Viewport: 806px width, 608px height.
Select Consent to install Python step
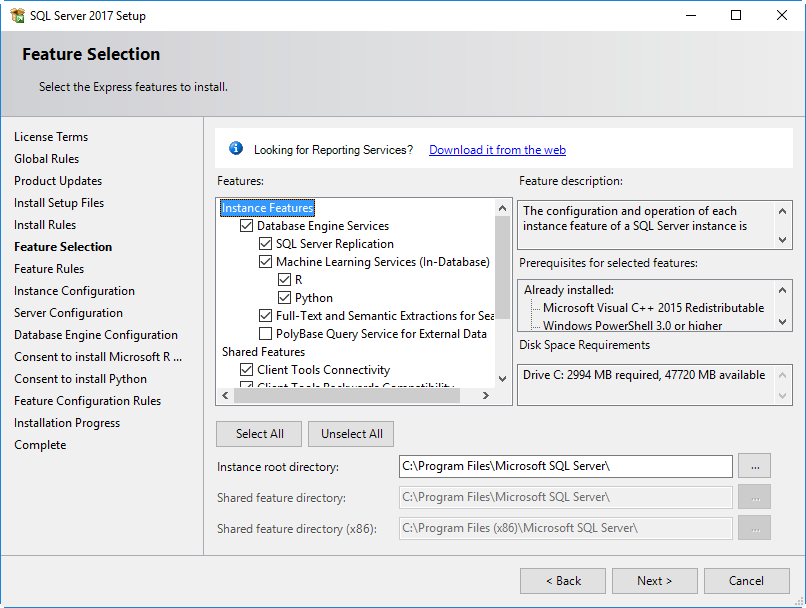(x=80, y=379)
